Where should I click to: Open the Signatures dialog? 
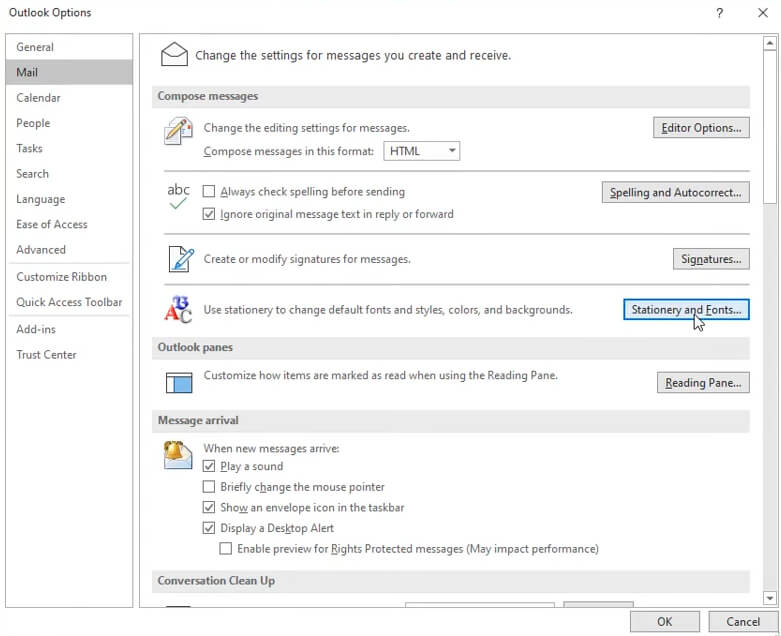click(711, 259)
